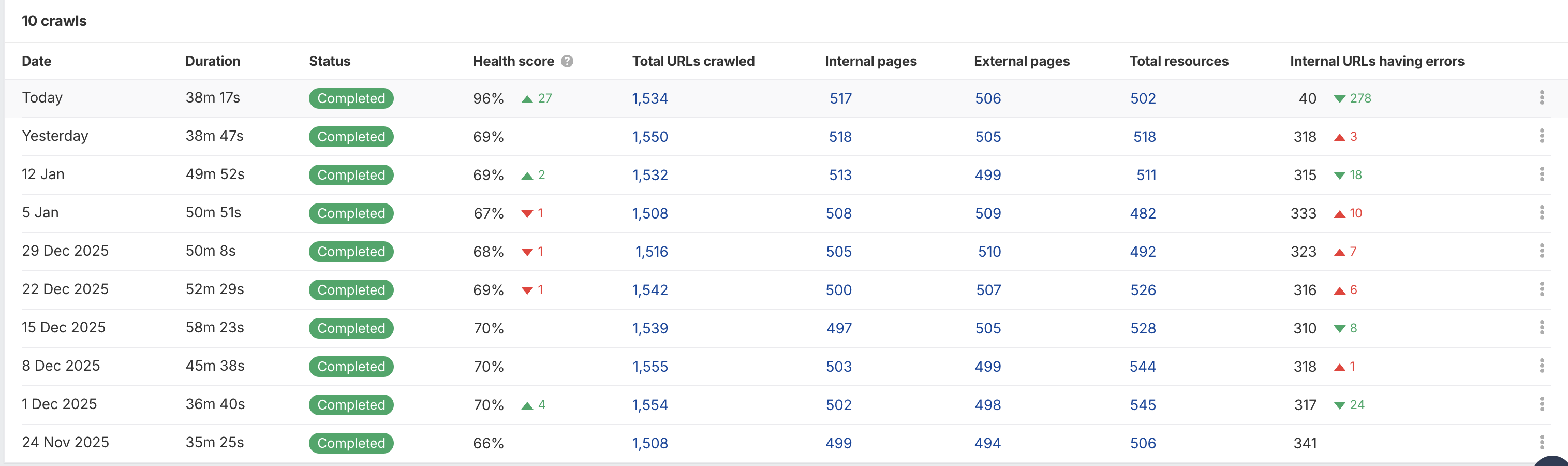1568x466 pixels.
Task: View 517 internal pages for Today's crawl
Action: click(839, 98)
